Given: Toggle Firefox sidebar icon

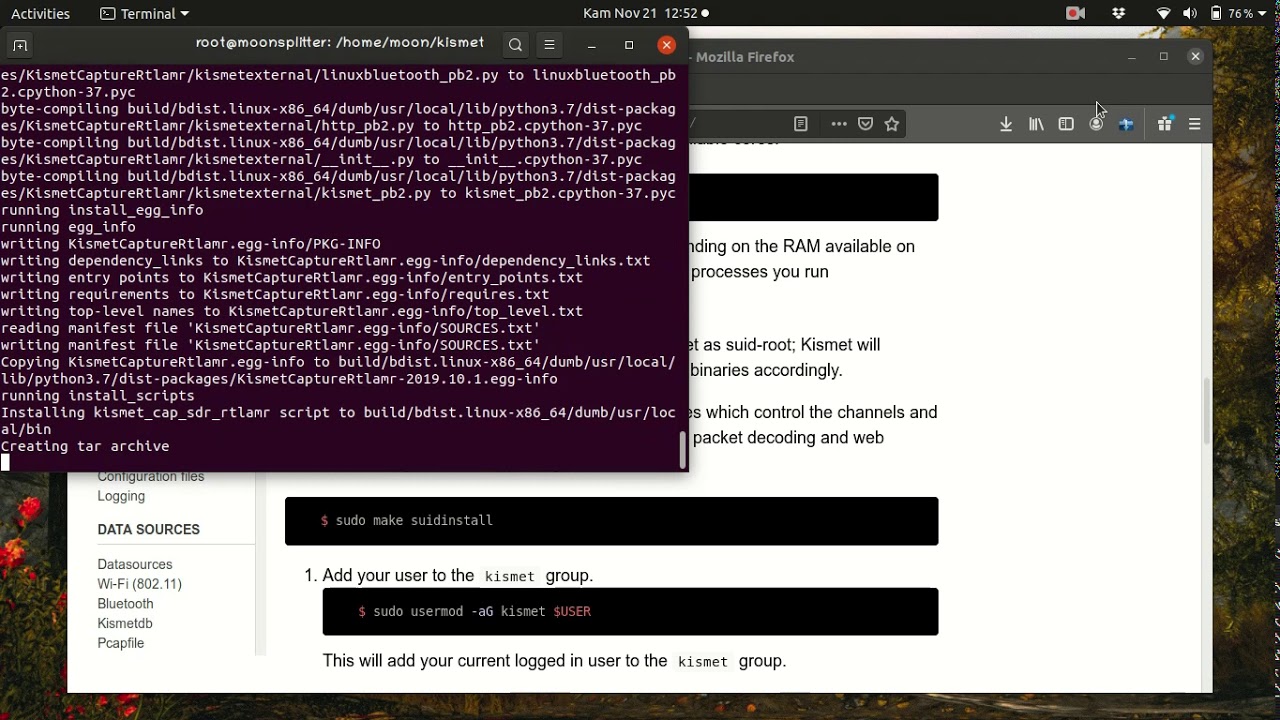Looking at the screenshot, I should coord(1066,124).
